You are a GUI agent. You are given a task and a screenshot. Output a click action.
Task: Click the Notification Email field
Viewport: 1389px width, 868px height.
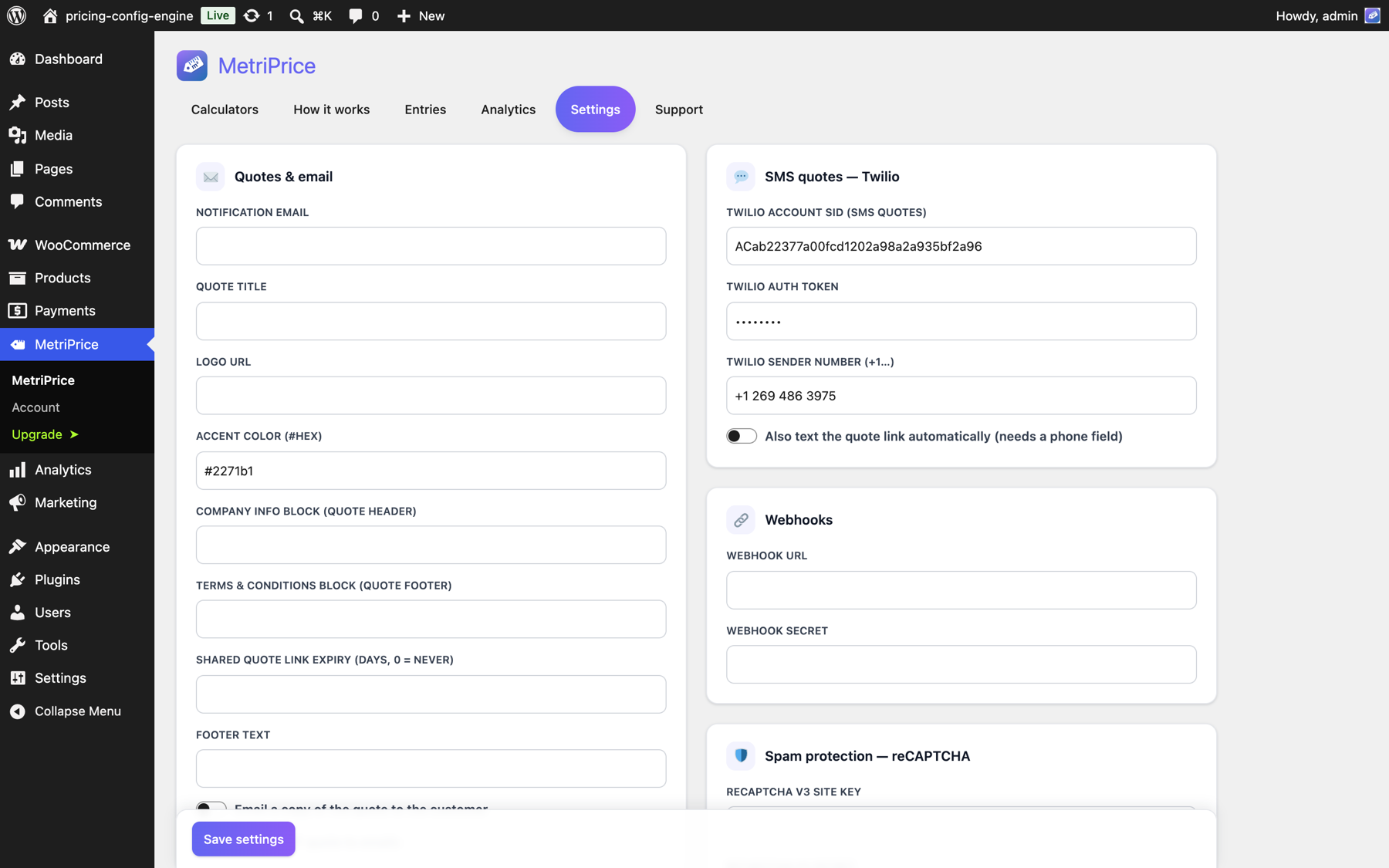(431, 246)
